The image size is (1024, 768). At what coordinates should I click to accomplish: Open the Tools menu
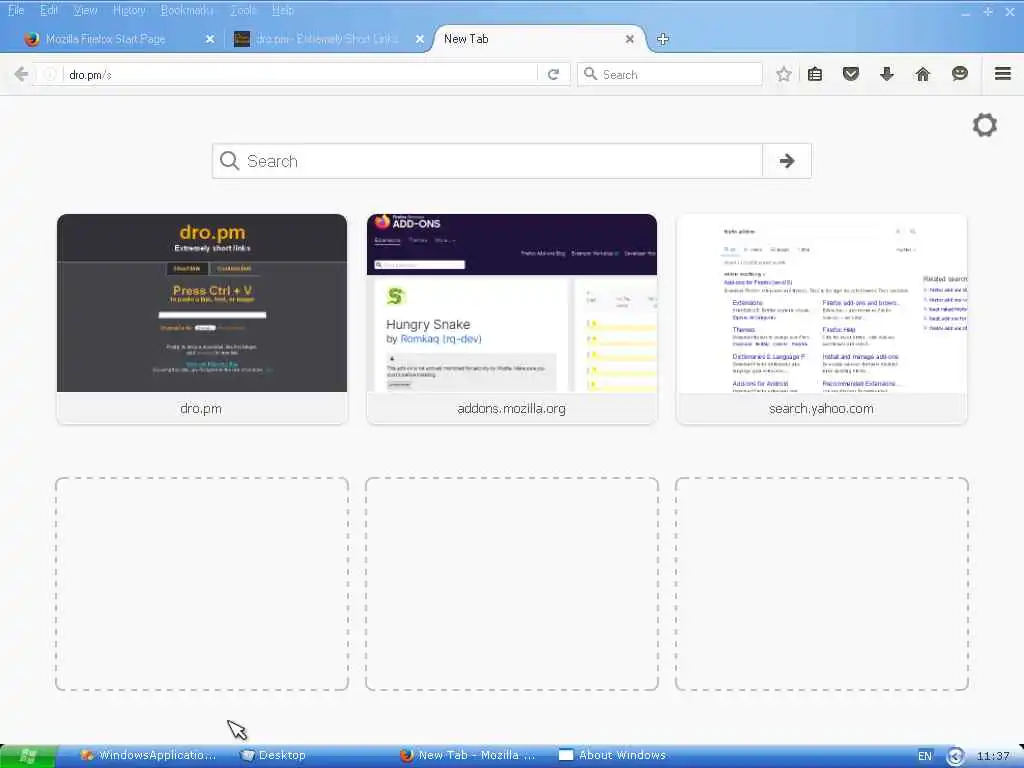(244, 10)
